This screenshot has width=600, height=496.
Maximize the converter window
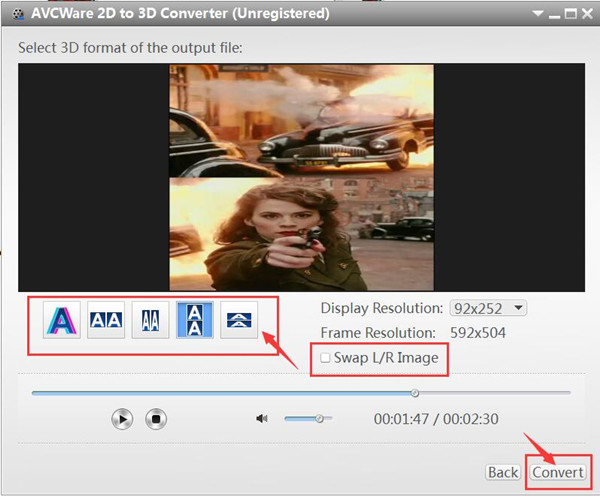pyautogui.click(x=571, y=14)
